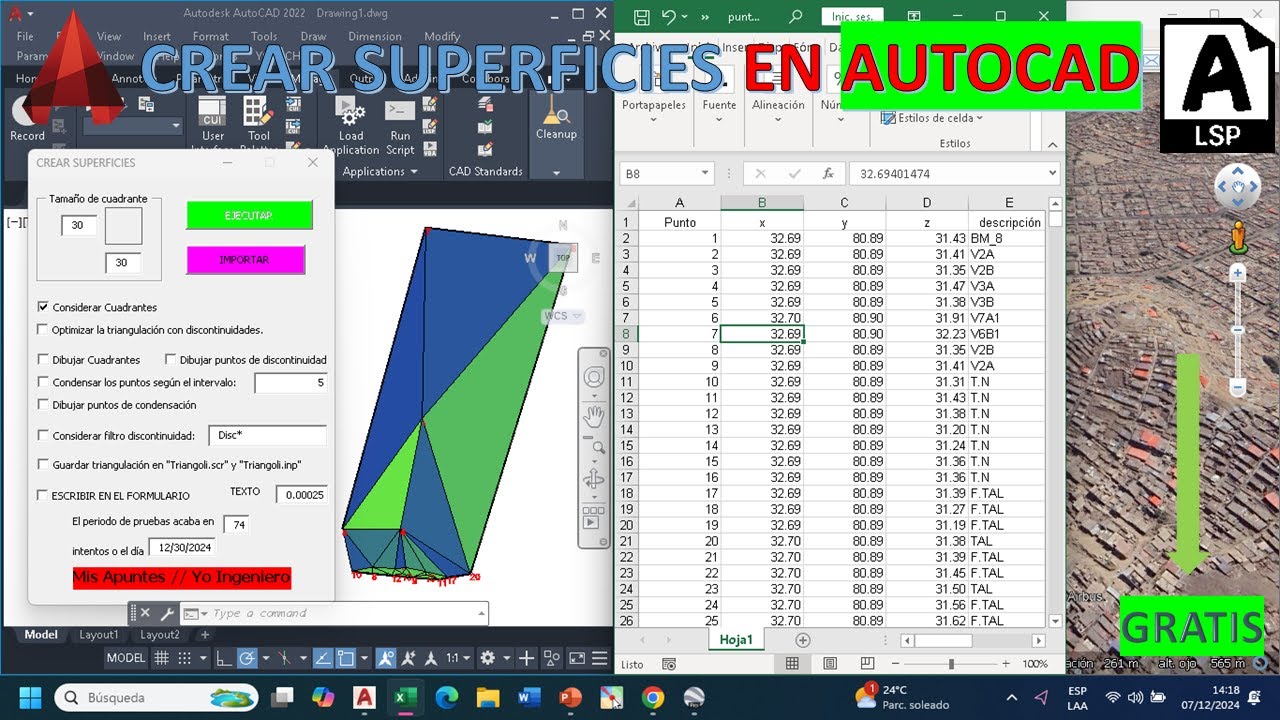Click the green EJECUTAR button
Image resolution: width=1280 pixels, height=720 pixels.
point(249,215)
